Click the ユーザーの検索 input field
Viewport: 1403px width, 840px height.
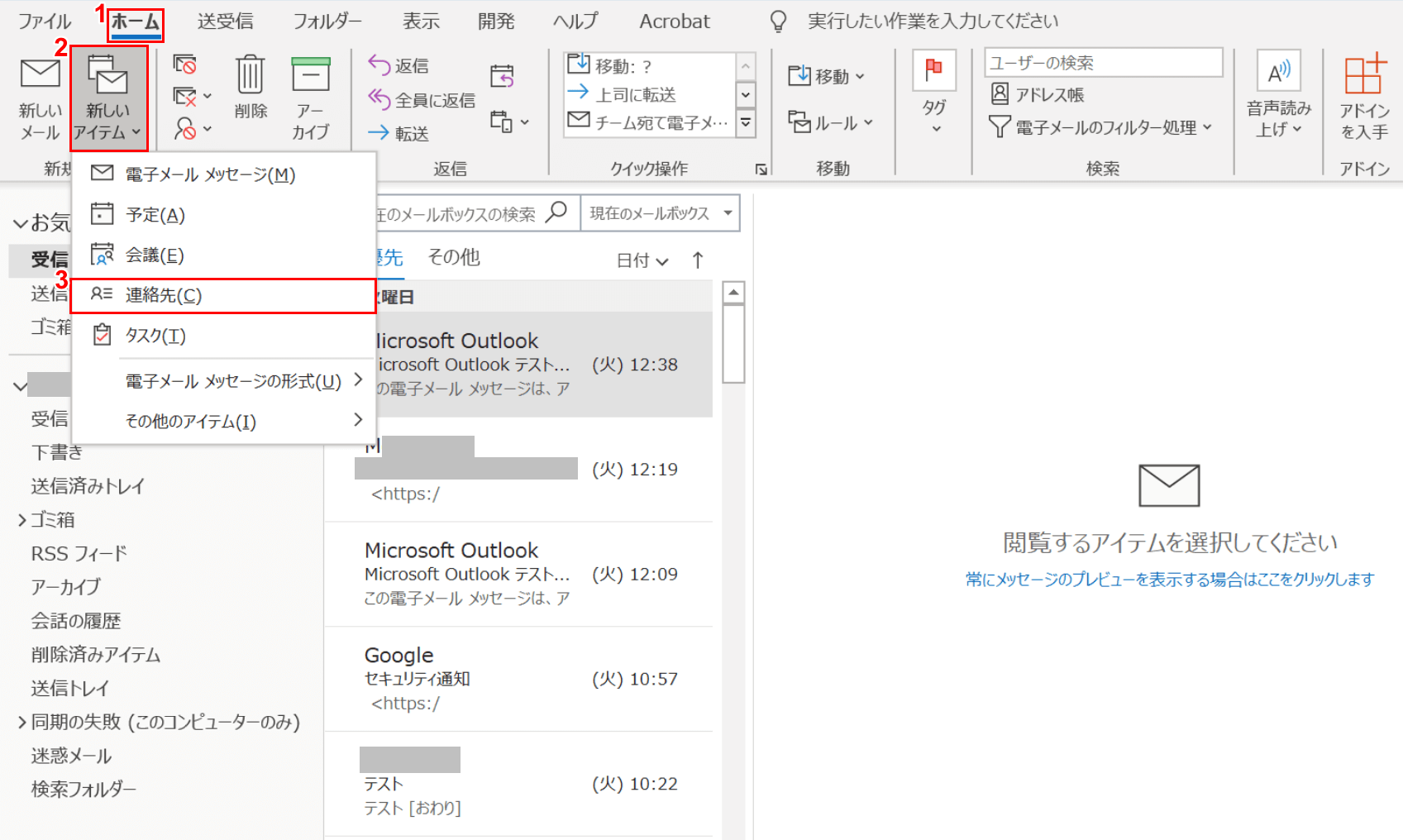pos(1102,63)
